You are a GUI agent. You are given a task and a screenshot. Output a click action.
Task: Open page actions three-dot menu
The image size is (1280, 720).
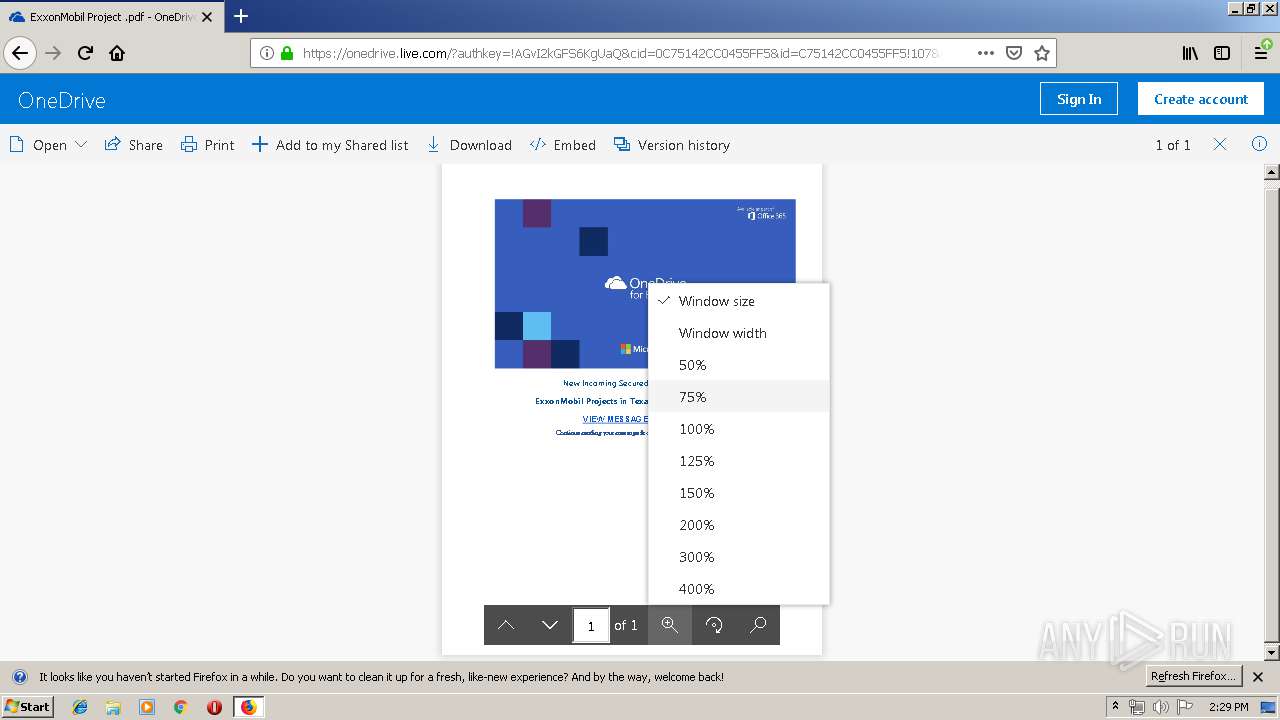point(985,53)
